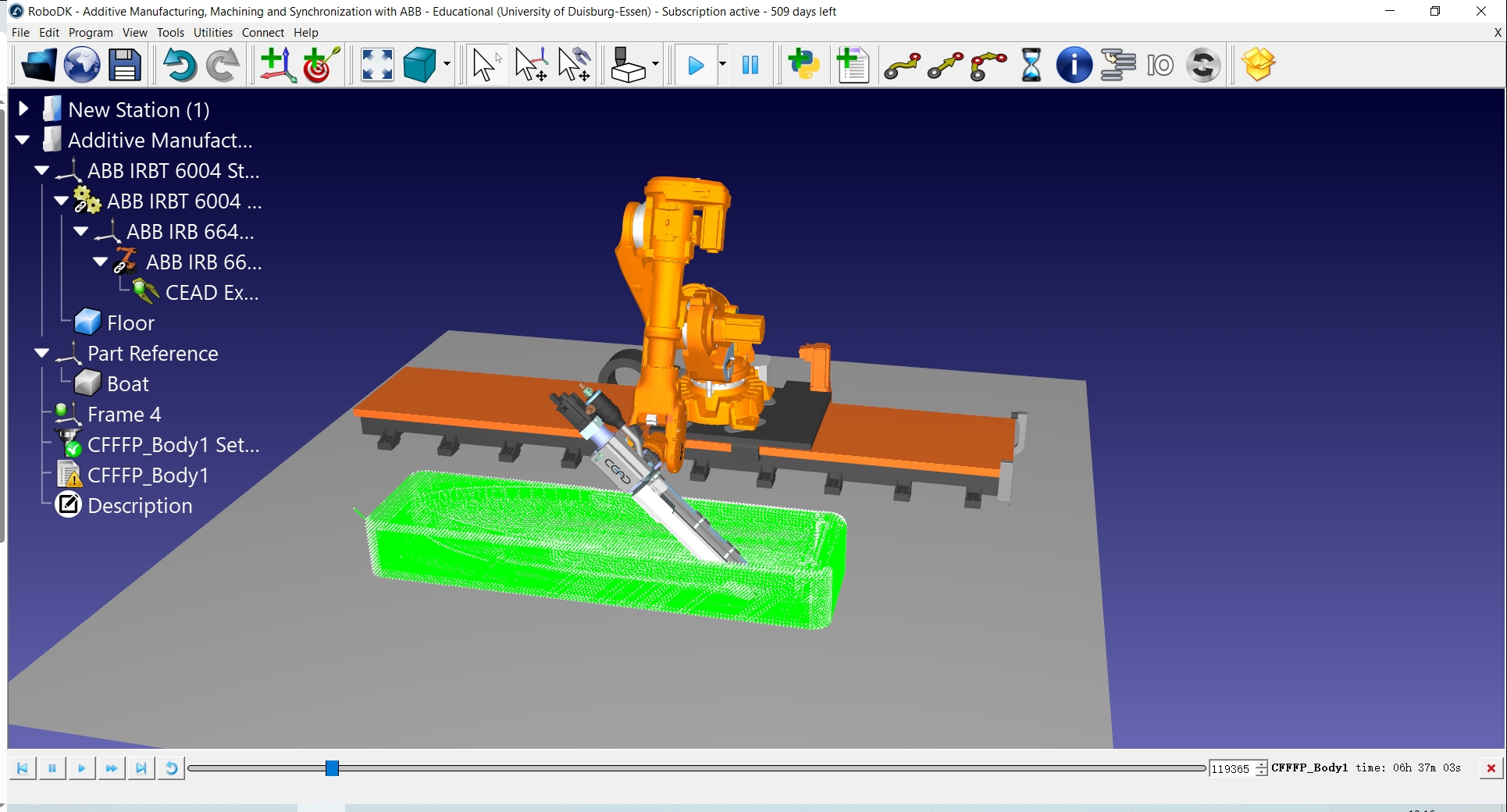Open the isometric view cube dropdown arrow
This screenshot has width=1507, height=812.
click(447, 65)
